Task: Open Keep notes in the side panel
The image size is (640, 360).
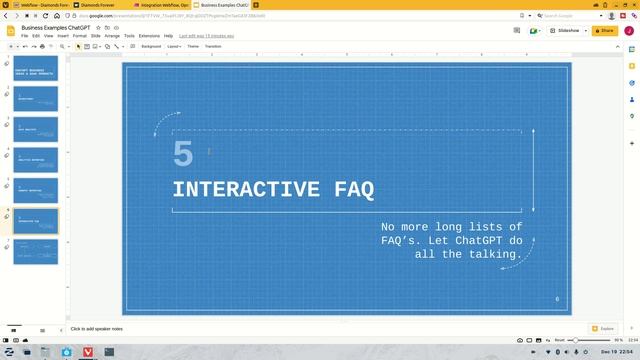Action: pyautogui.click(x=632, y=66)
